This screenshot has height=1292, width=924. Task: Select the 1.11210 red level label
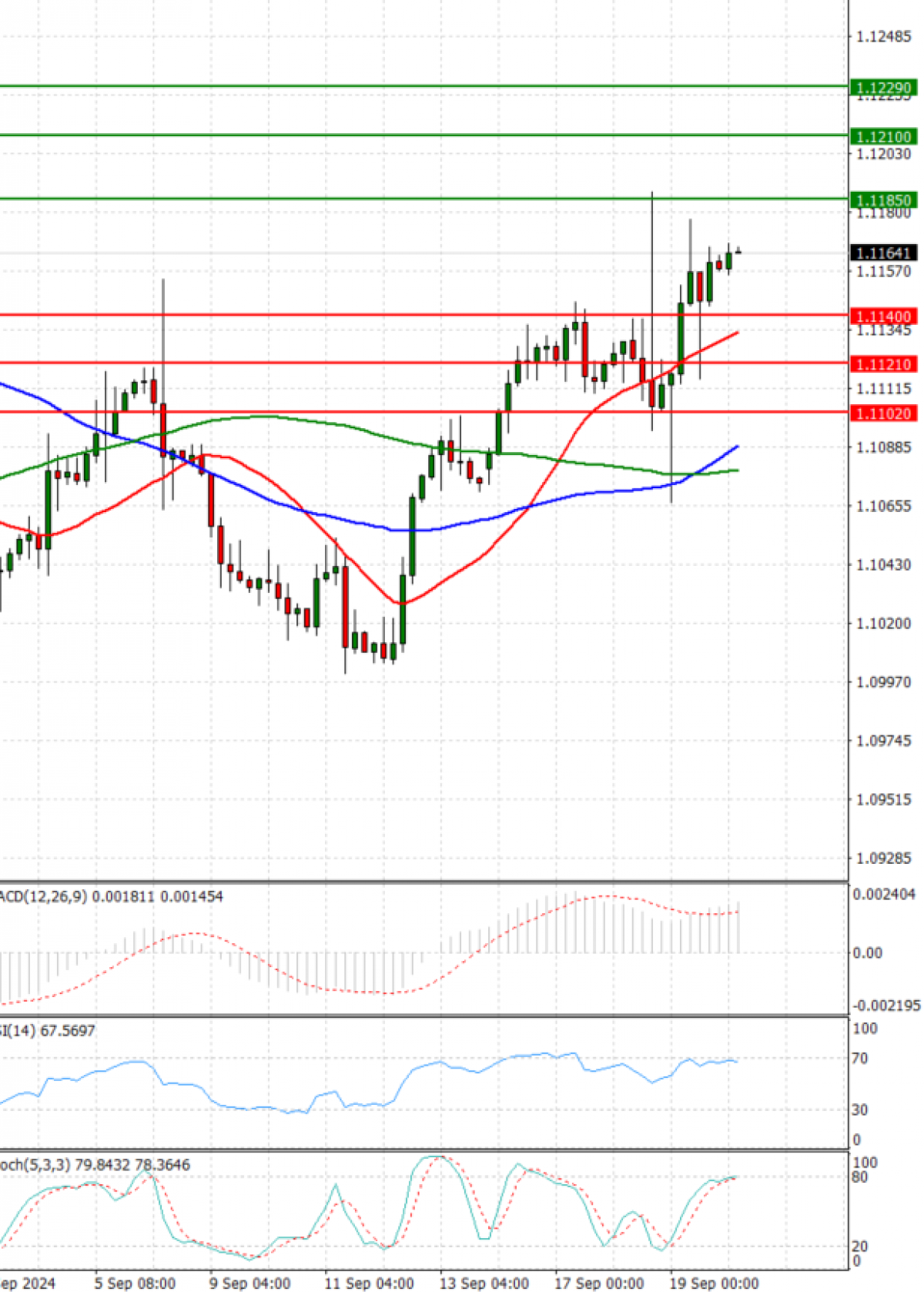[883, 364]
